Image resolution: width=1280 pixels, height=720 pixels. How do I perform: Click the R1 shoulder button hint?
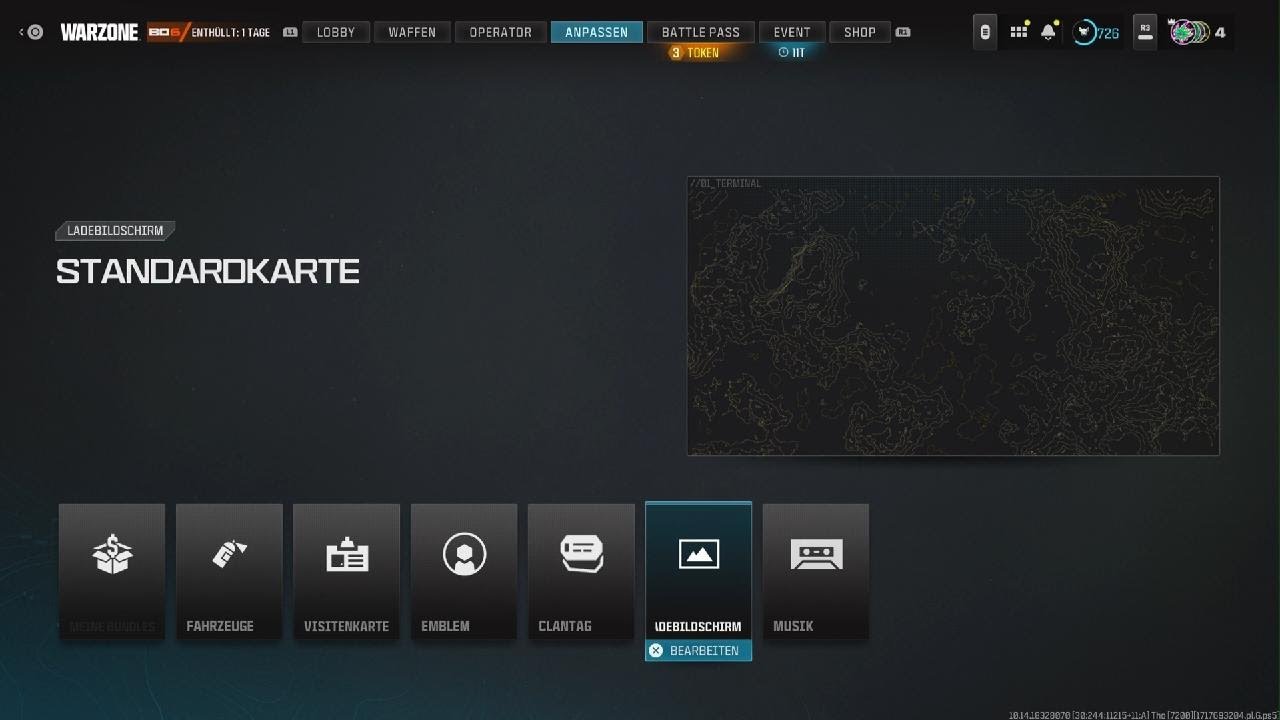click(903, 32)
